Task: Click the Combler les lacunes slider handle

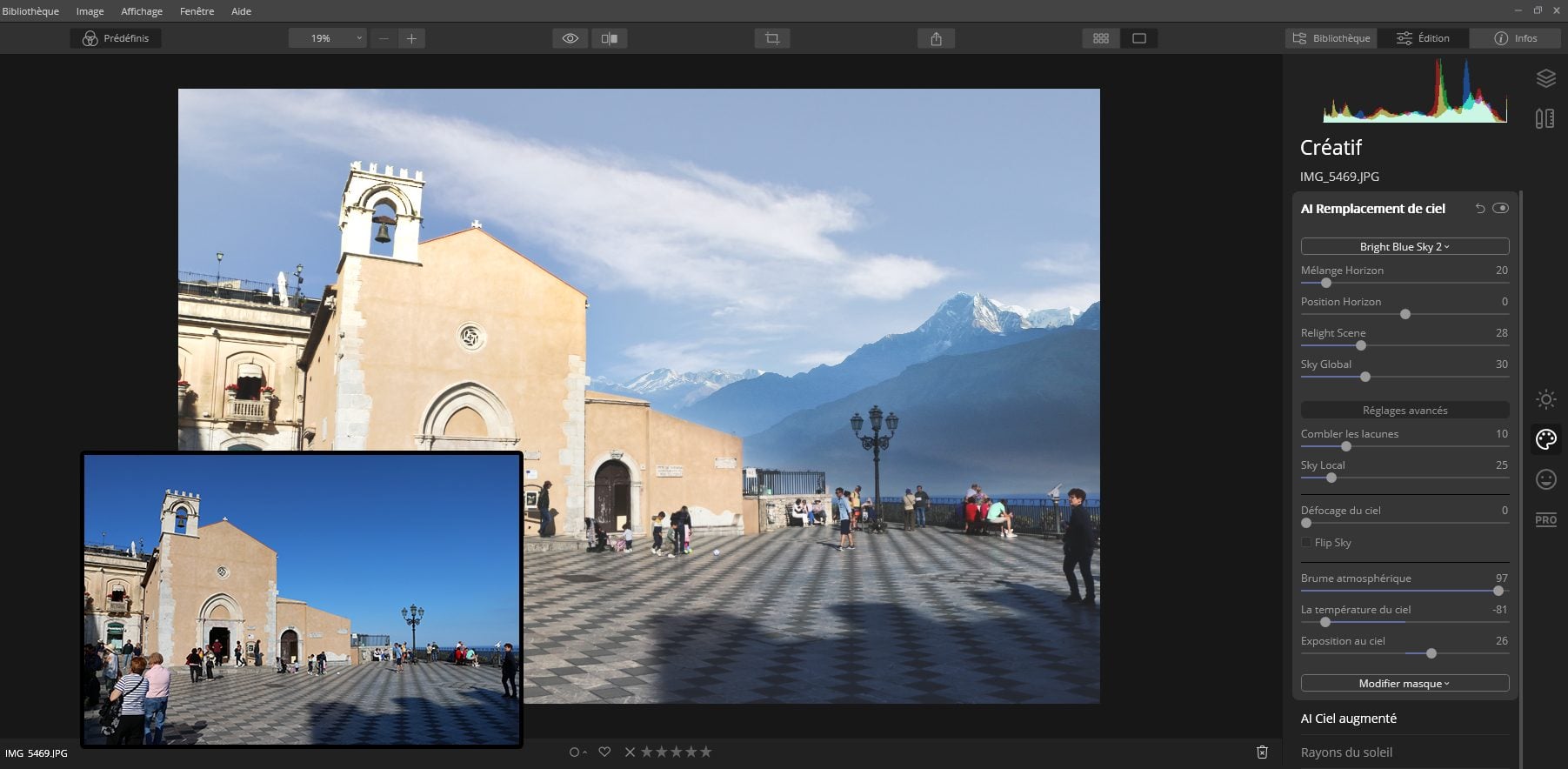Action: (x=1346, y=446)
